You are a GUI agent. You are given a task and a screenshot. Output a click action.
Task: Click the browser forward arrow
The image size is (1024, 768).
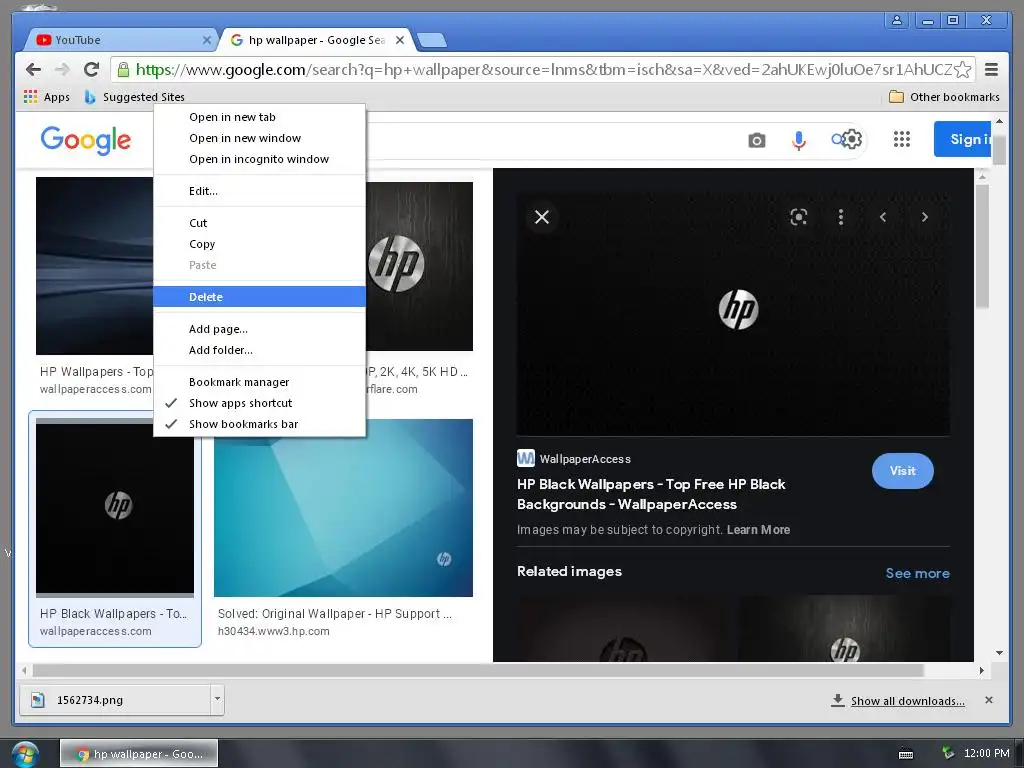[x=62, y=69]
